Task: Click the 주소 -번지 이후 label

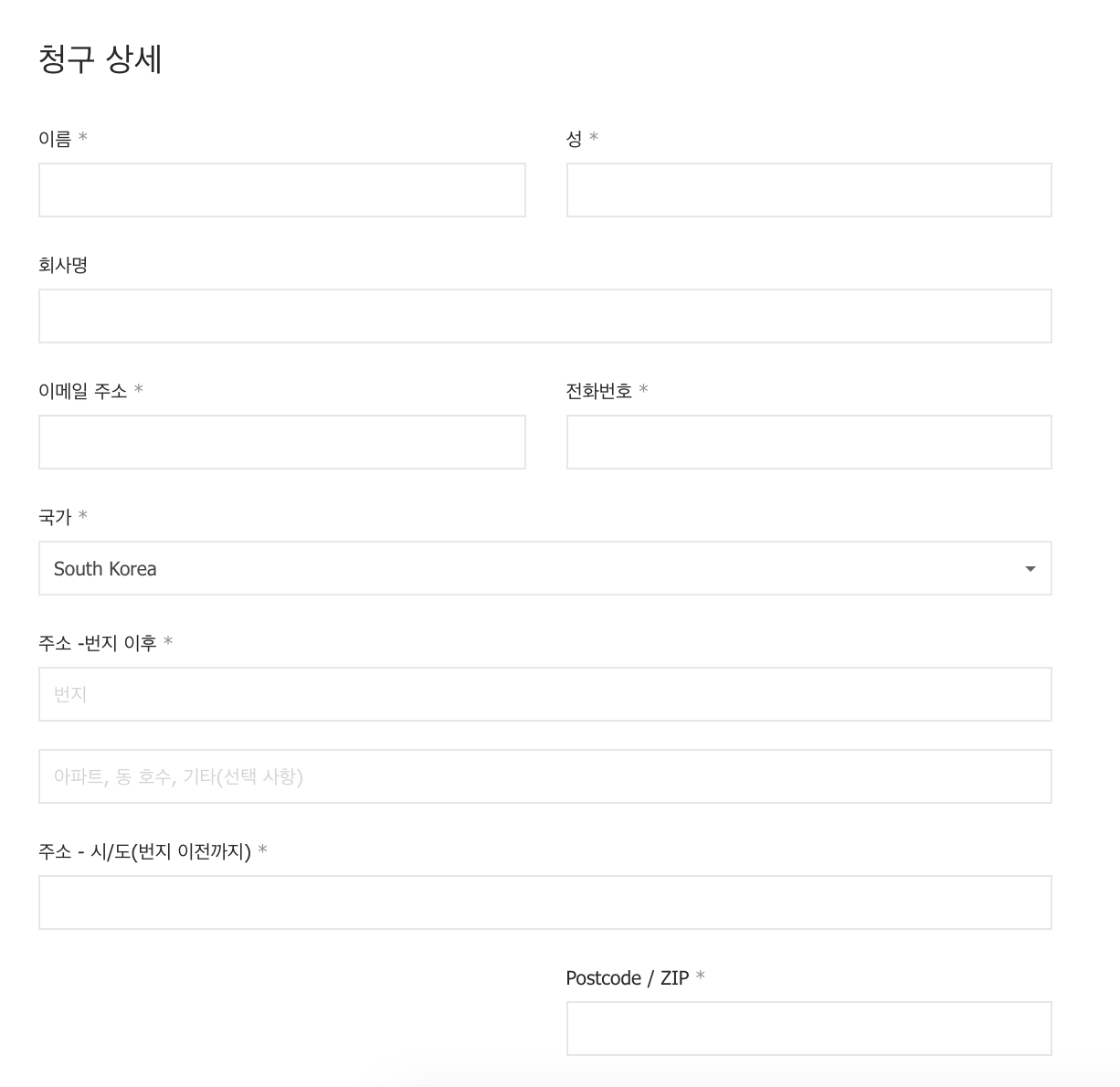Action: 98,643
